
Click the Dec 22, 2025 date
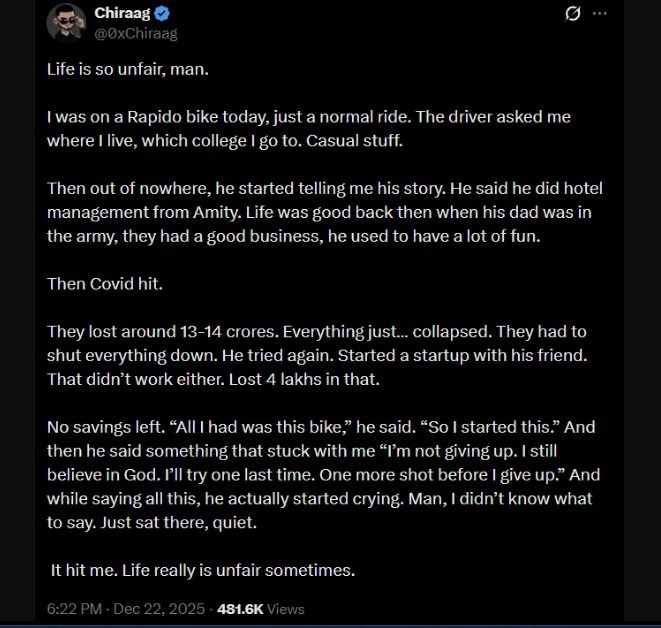coord(161,608)
